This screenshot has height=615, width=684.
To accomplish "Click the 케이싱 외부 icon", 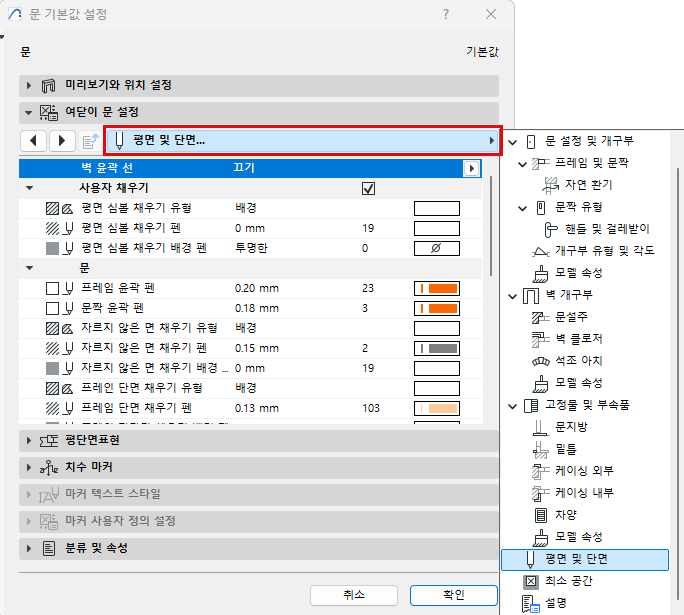I will coord(540,471).
